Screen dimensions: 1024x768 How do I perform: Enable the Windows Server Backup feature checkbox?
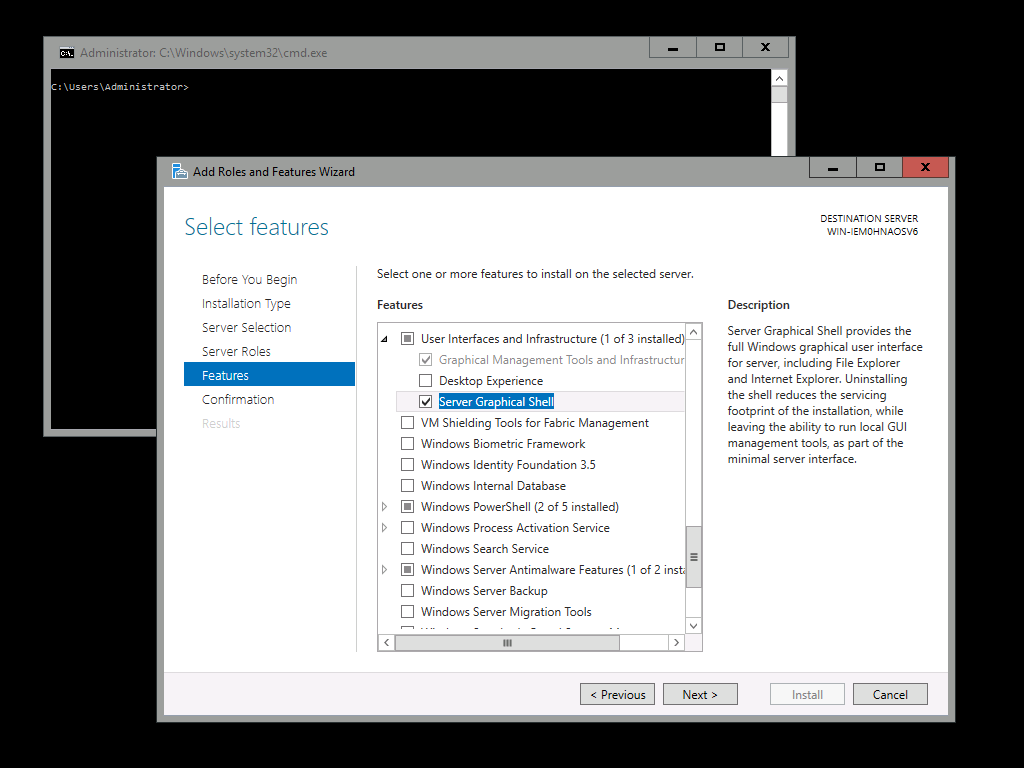coord(407,591)
